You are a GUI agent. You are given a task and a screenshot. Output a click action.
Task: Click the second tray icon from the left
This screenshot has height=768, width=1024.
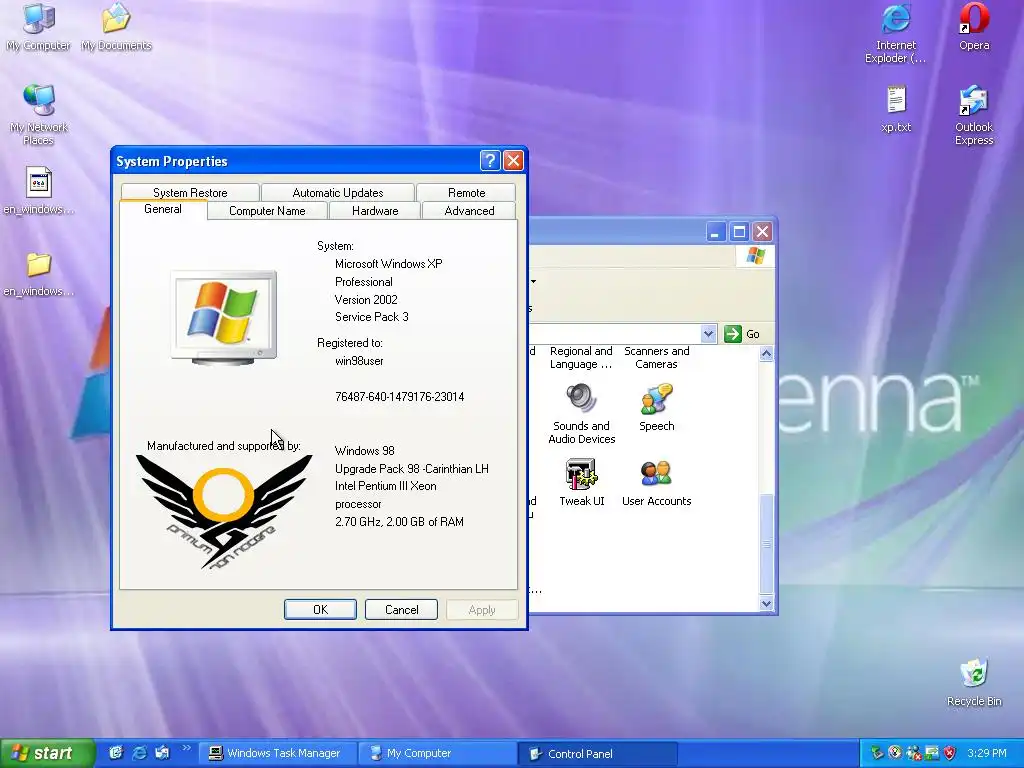pos(895,753)
